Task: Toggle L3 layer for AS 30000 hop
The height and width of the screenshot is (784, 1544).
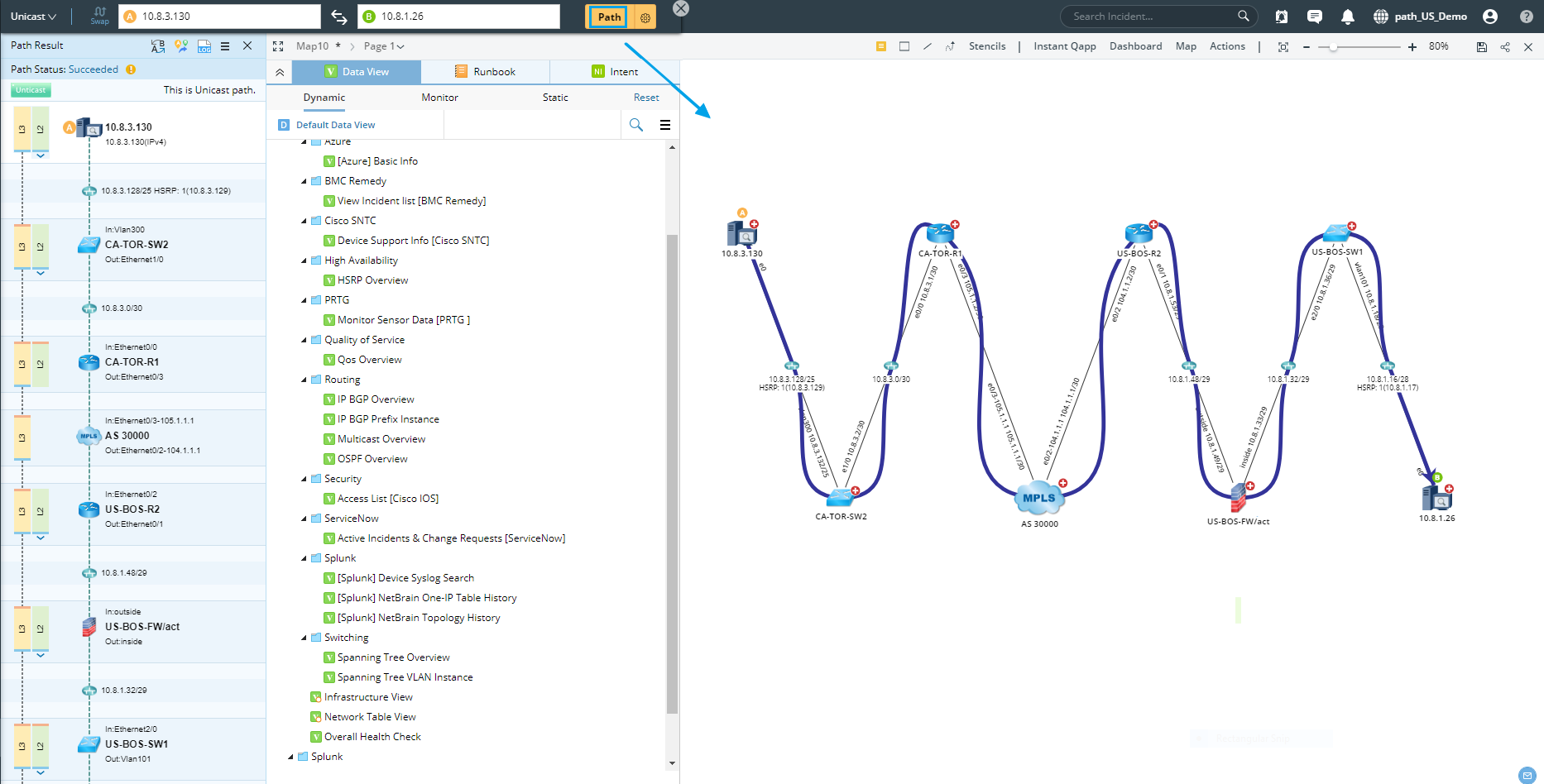Action: coord(22,437)
